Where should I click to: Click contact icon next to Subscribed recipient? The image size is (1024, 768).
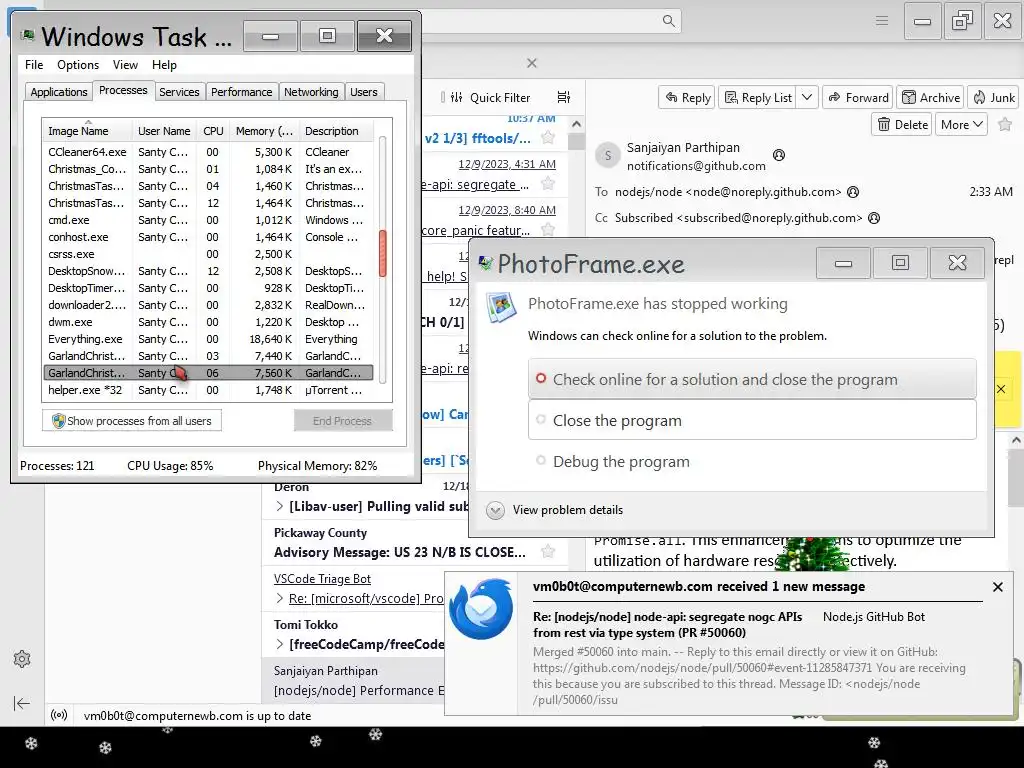coord(874,218)
